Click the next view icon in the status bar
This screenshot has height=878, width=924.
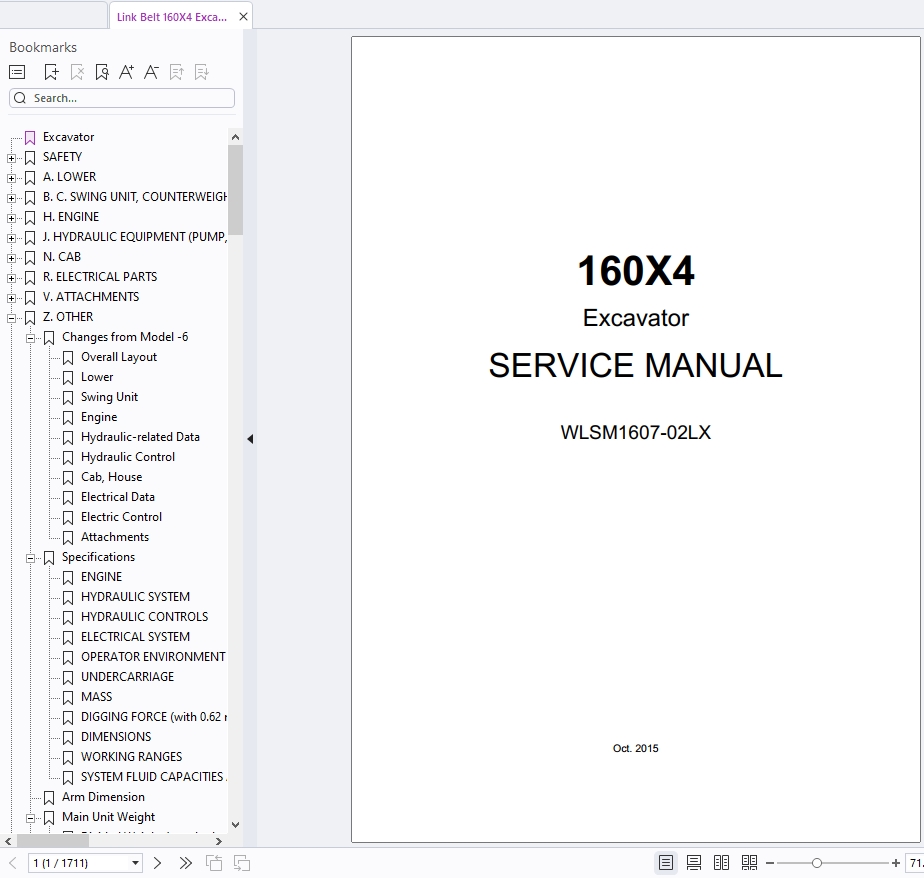242,863
